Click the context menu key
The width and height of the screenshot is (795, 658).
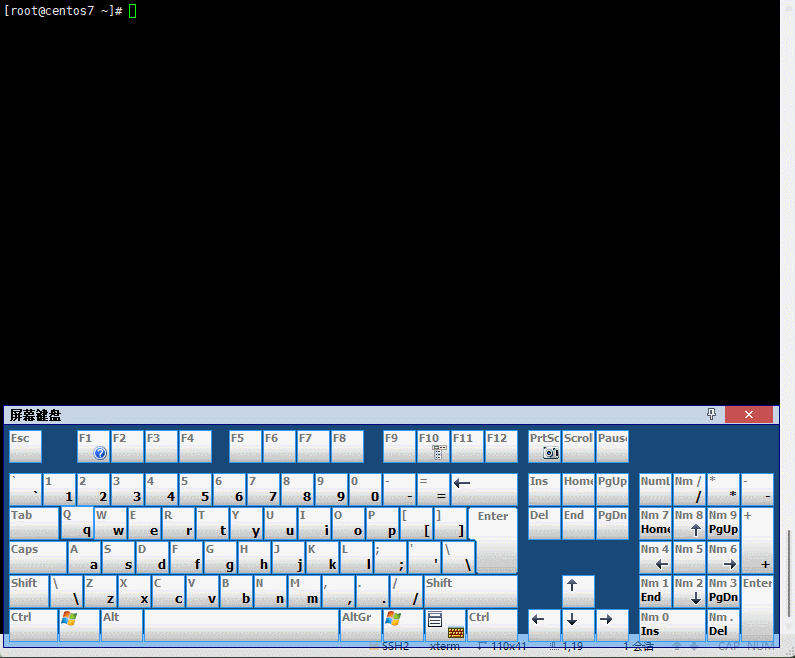pyautogui.click(x=445, y=625)
